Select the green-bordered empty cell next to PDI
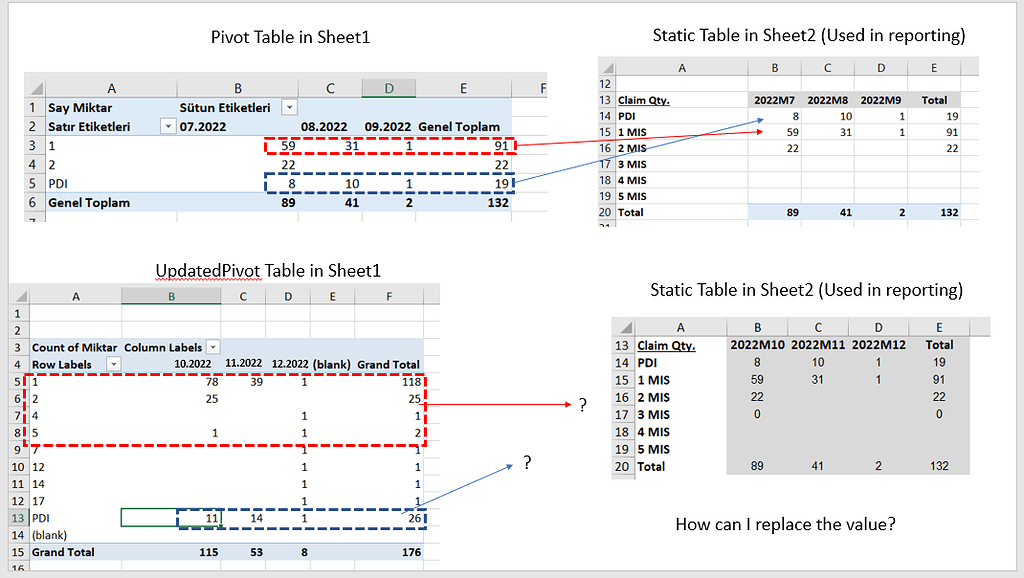The width and height of the screenshot is (1024, 578). pos(149,517)
